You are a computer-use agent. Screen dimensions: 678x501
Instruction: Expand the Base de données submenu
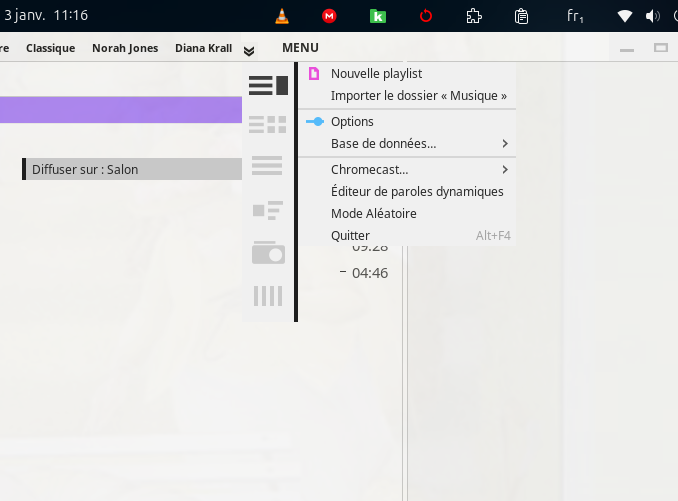click(x=383, y=144)
